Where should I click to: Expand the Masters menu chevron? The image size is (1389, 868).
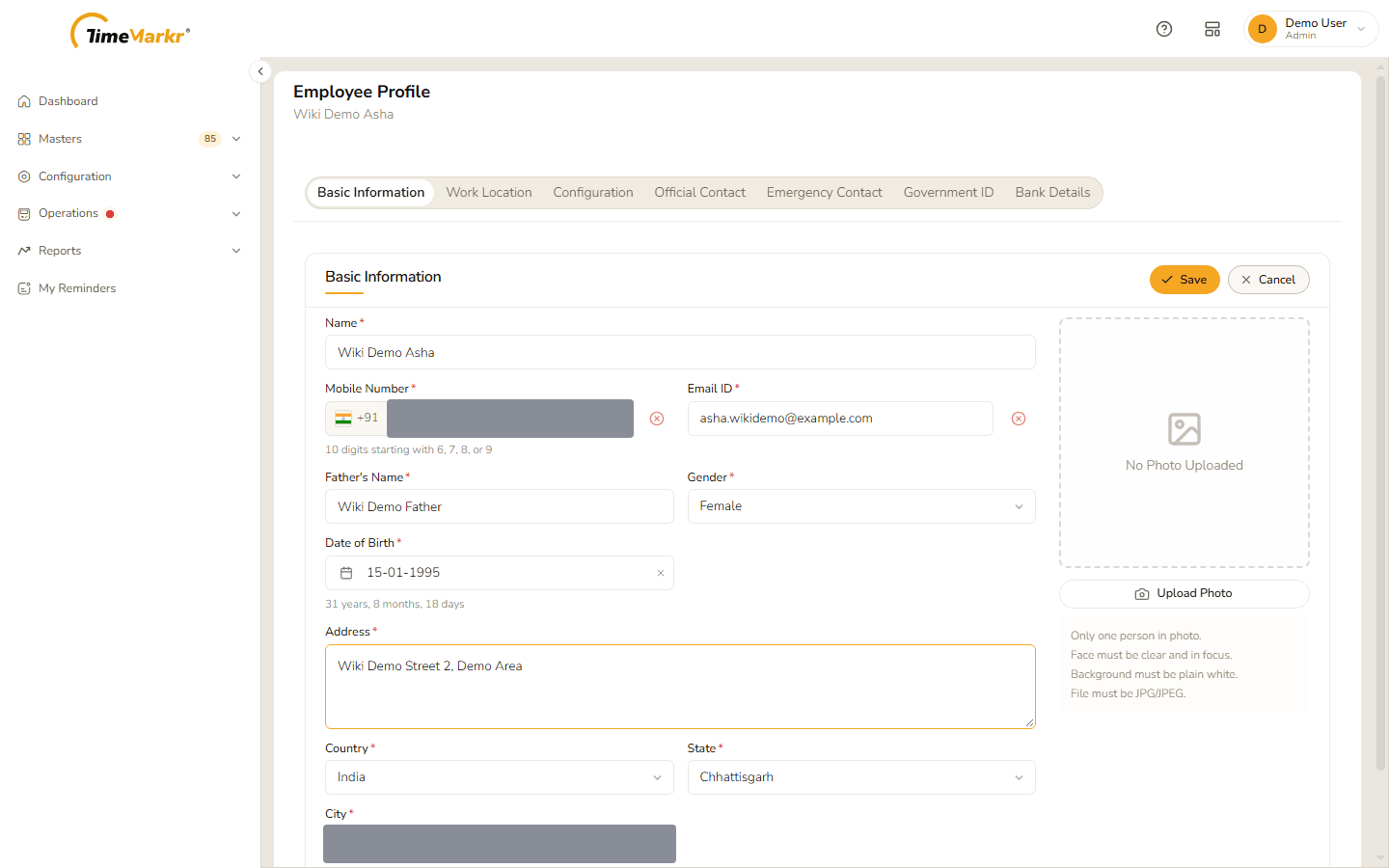pos(236,139)
